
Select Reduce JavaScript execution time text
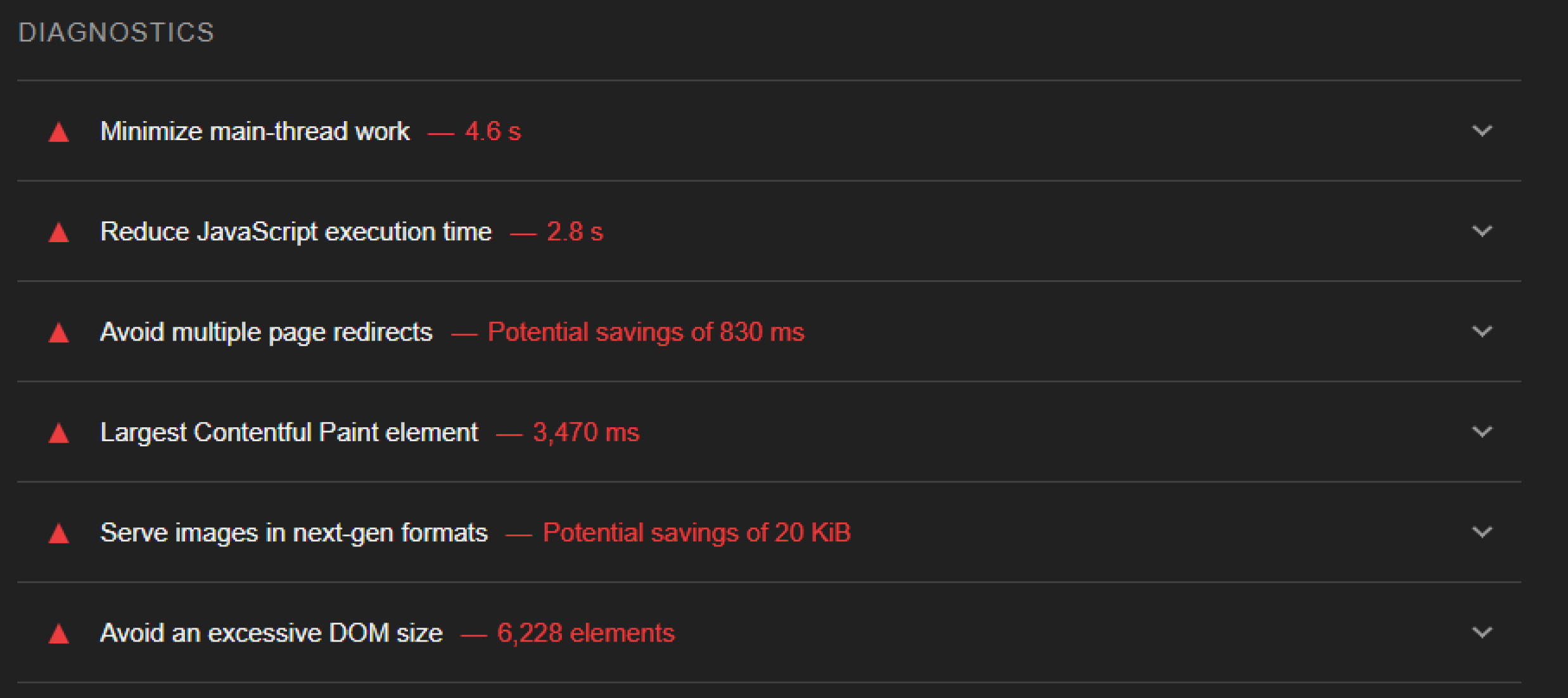click(x=296, y=231)
